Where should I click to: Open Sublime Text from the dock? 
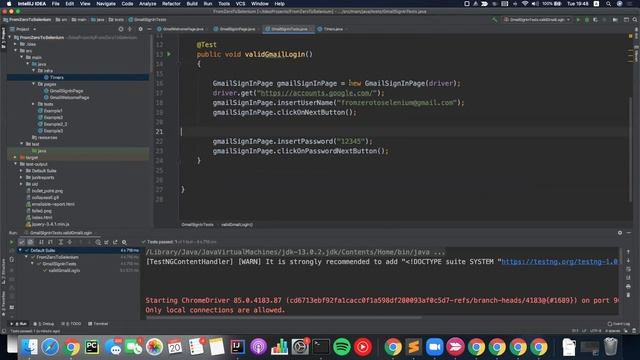pos(413,347)
